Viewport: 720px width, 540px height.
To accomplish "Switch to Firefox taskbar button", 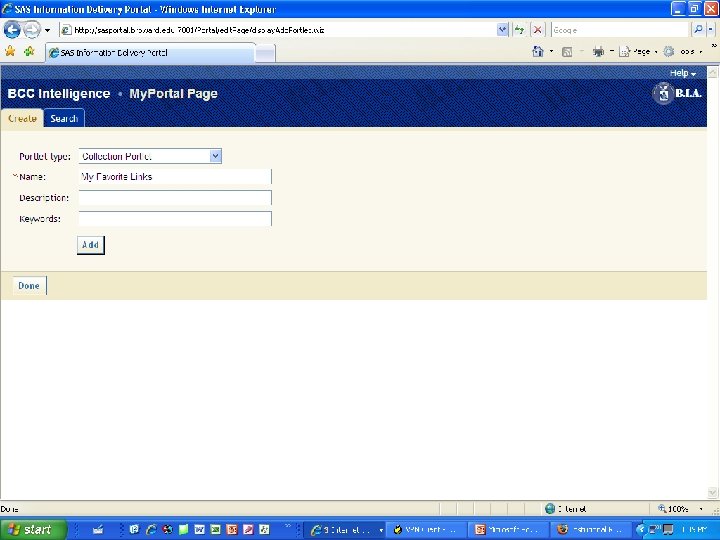I will 591,530.
